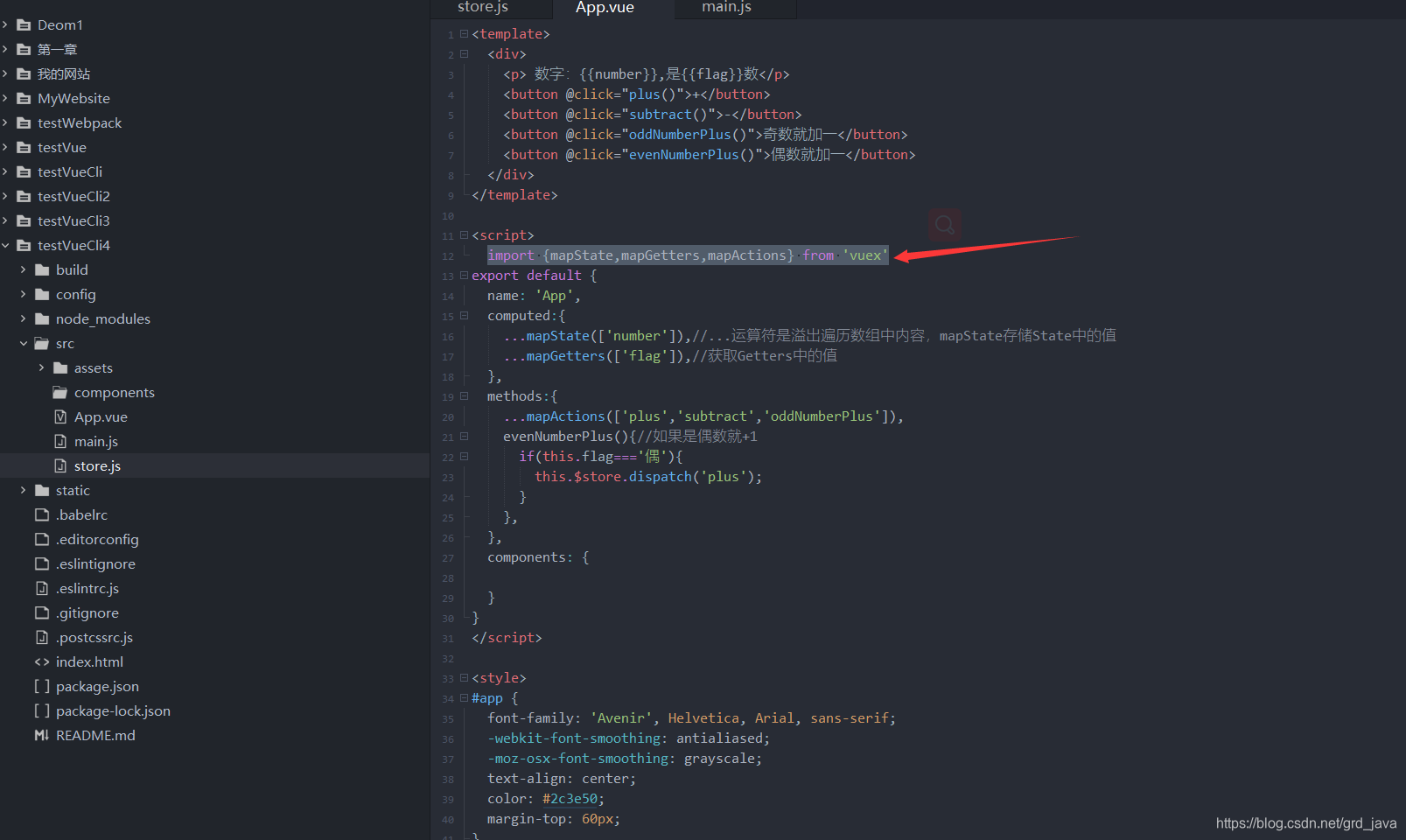Screen dimensions: 1406x840
Task: Expand the assets folder chevron
Action: click(x=42, y=368)
